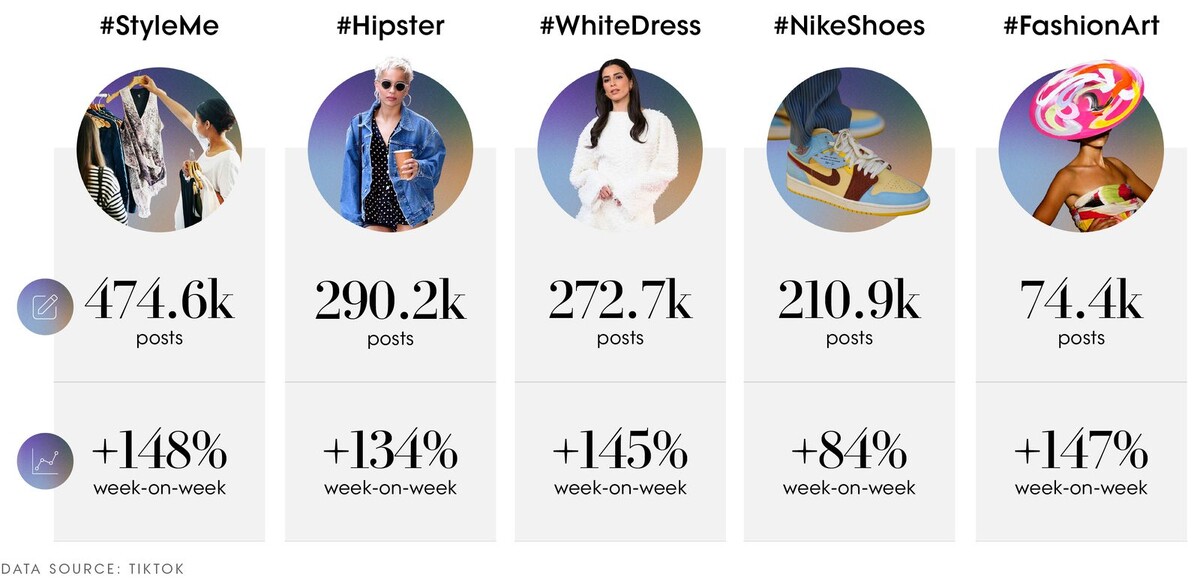
Task: Click the +148% week-on-week stat
Action: tap(159, 464)
